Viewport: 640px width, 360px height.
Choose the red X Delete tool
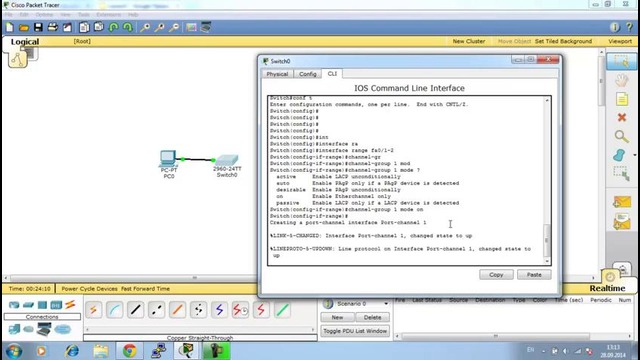pyautogui.click(x=622, y=118)
